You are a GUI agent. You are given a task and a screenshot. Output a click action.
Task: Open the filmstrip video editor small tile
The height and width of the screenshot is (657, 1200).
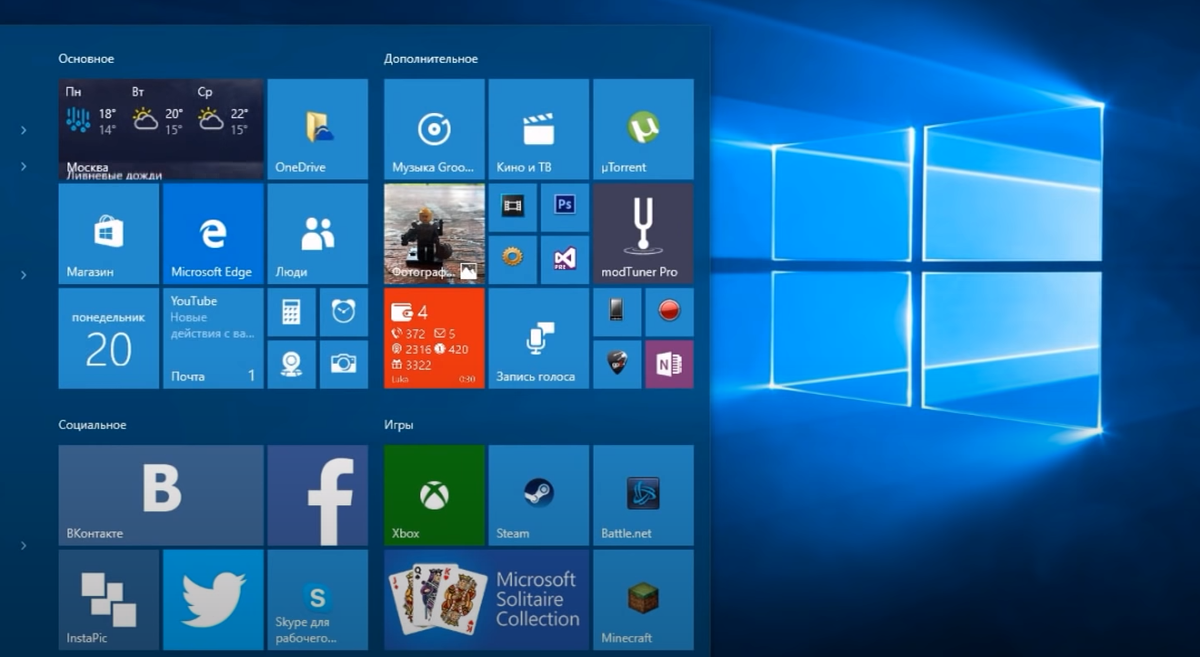tap(513, 207)
